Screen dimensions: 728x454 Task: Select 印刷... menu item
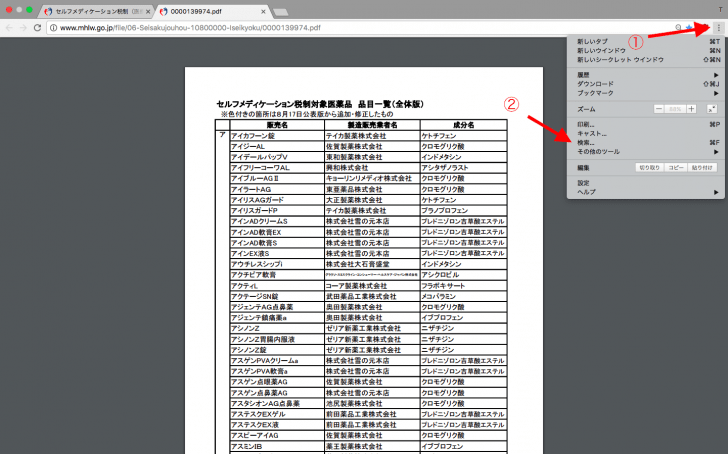click(x=645, y=124)
